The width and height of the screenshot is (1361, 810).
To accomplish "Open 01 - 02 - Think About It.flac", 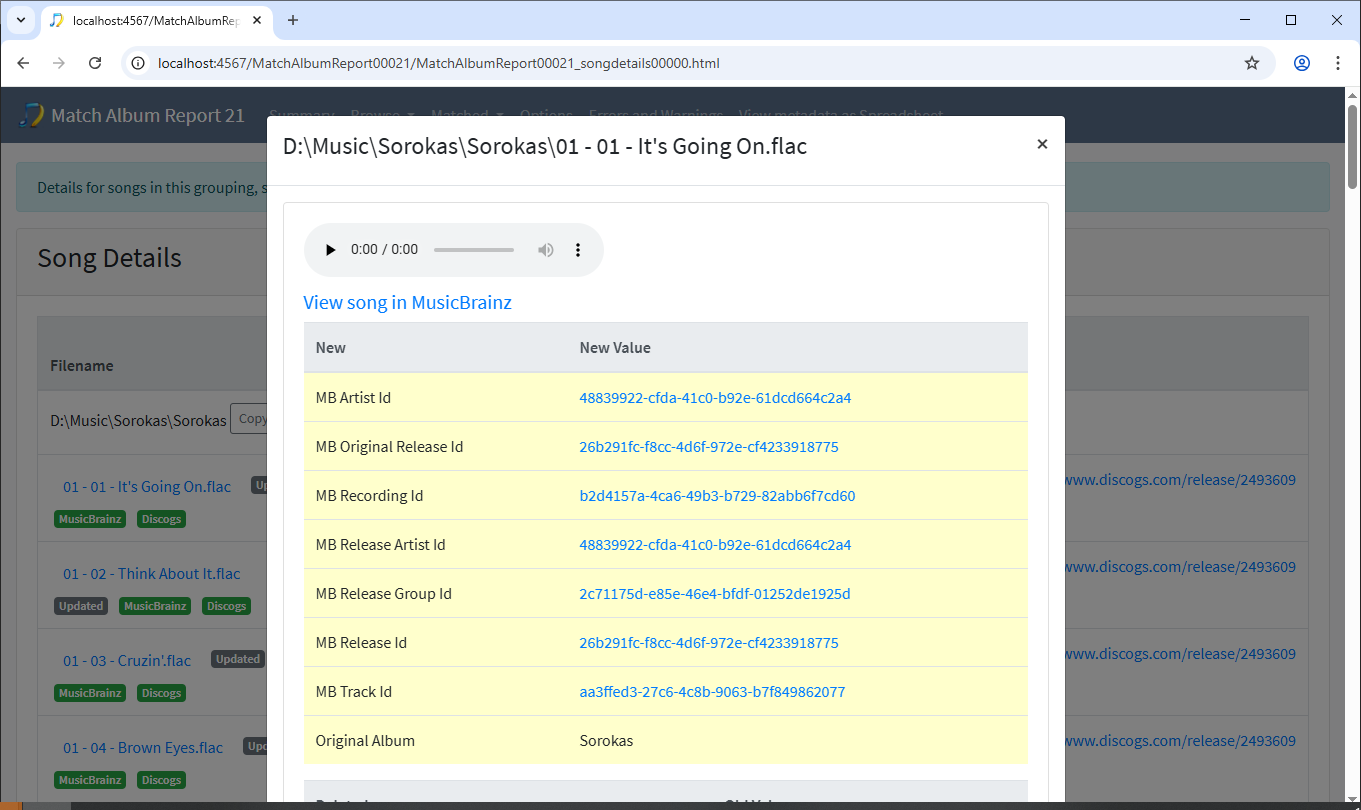I will pyautogui.click(x=151, y=574).
